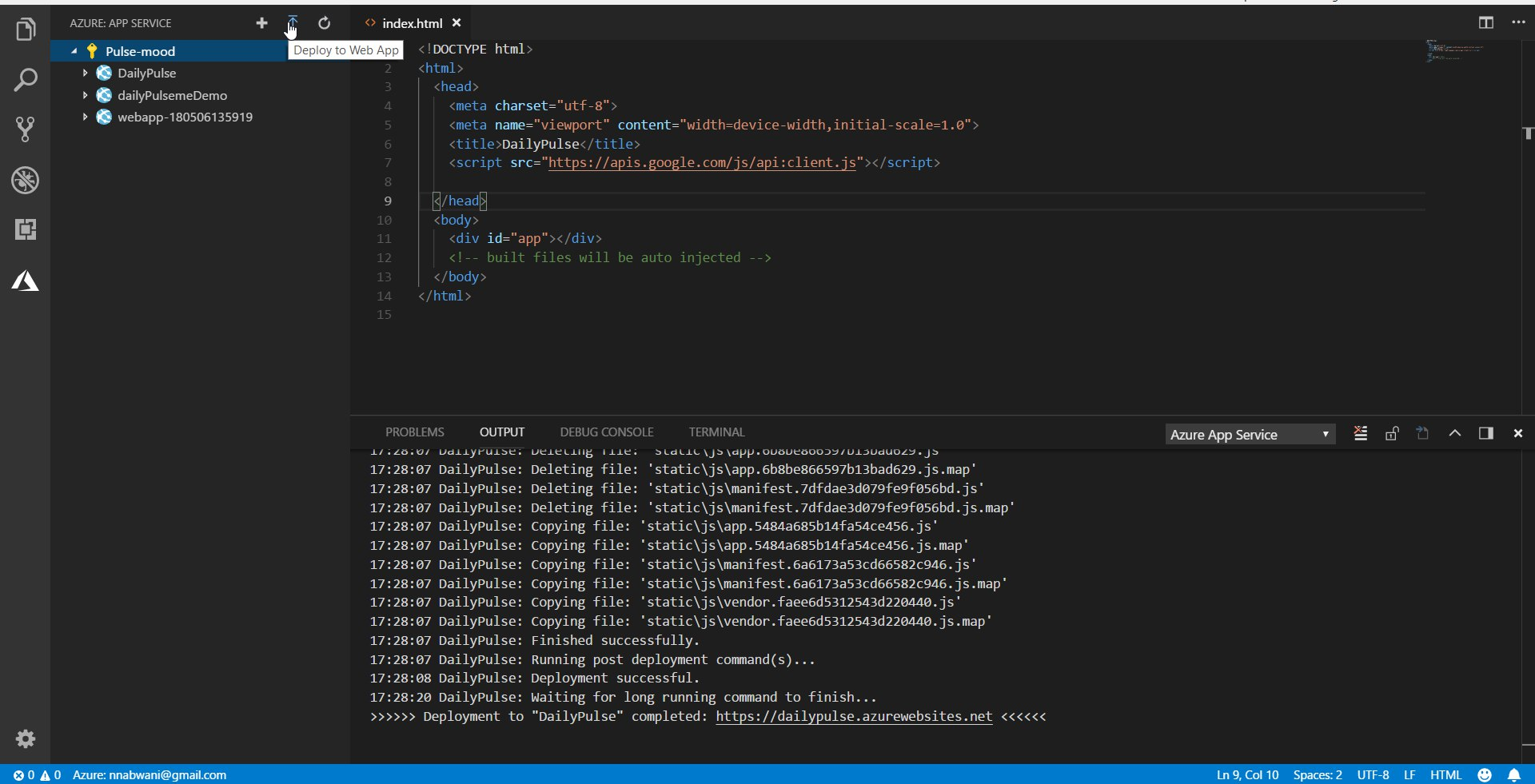Open the Explorer view in activity bar
This screenshot has height=784, width=1535.
pos(26,30)
